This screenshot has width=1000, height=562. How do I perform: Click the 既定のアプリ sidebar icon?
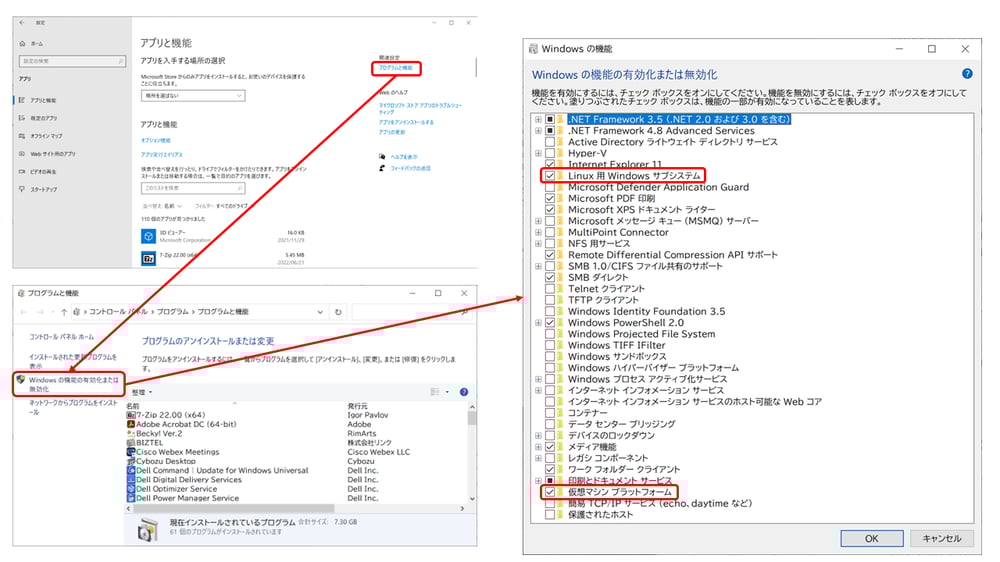22,118
